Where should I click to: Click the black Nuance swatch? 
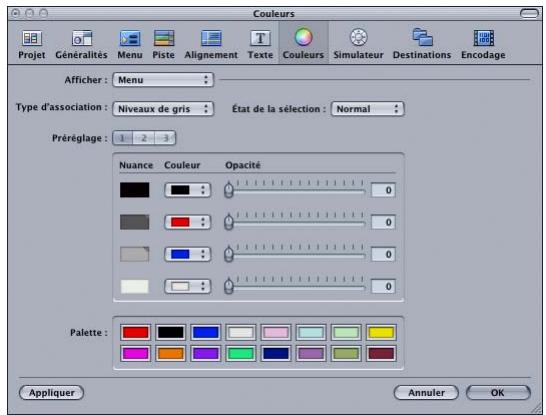click(x=134, y=190)
